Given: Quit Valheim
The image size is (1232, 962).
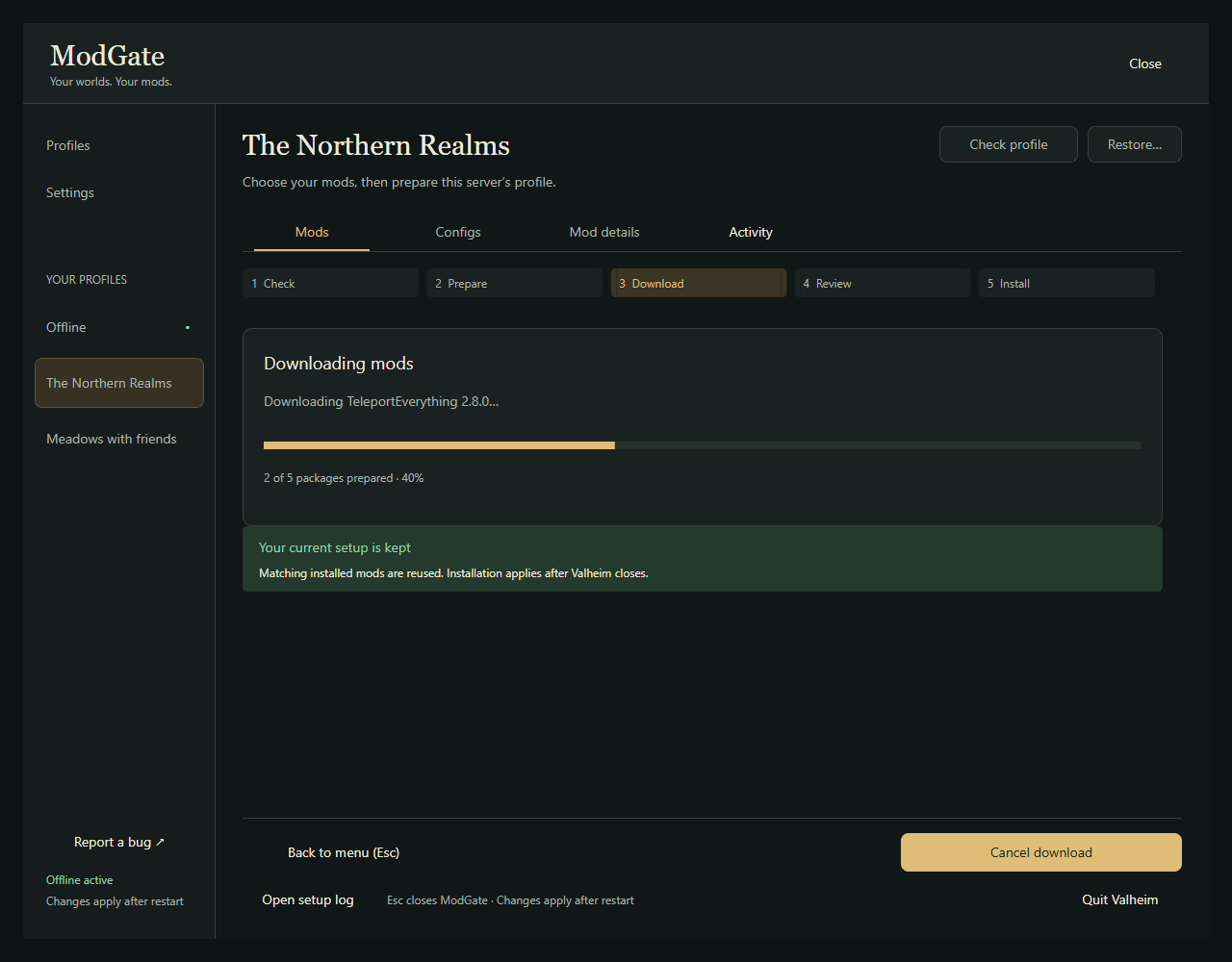Looking at the screenshot, I should pyautogui.click(x=1120, y=900).
